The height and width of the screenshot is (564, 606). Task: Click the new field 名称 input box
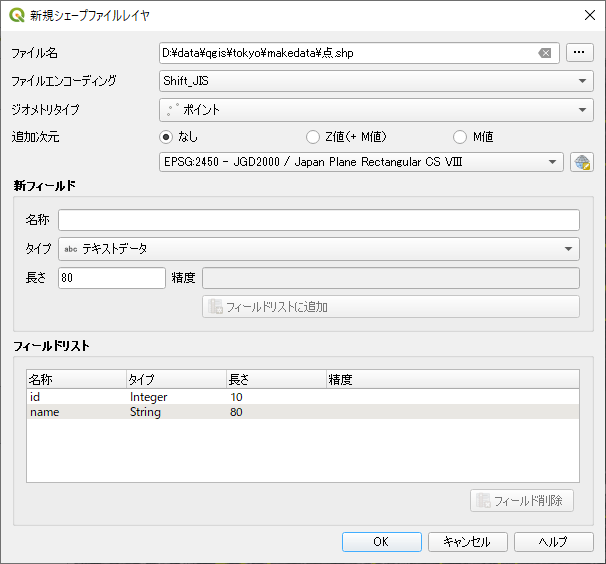tap(319, 220)
